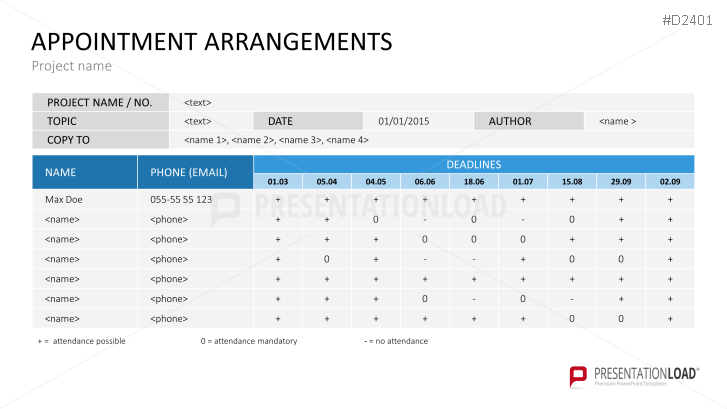Click the PHONE (EMAIL) column header
Screen dimensions: 727x409
coord(195,173)
